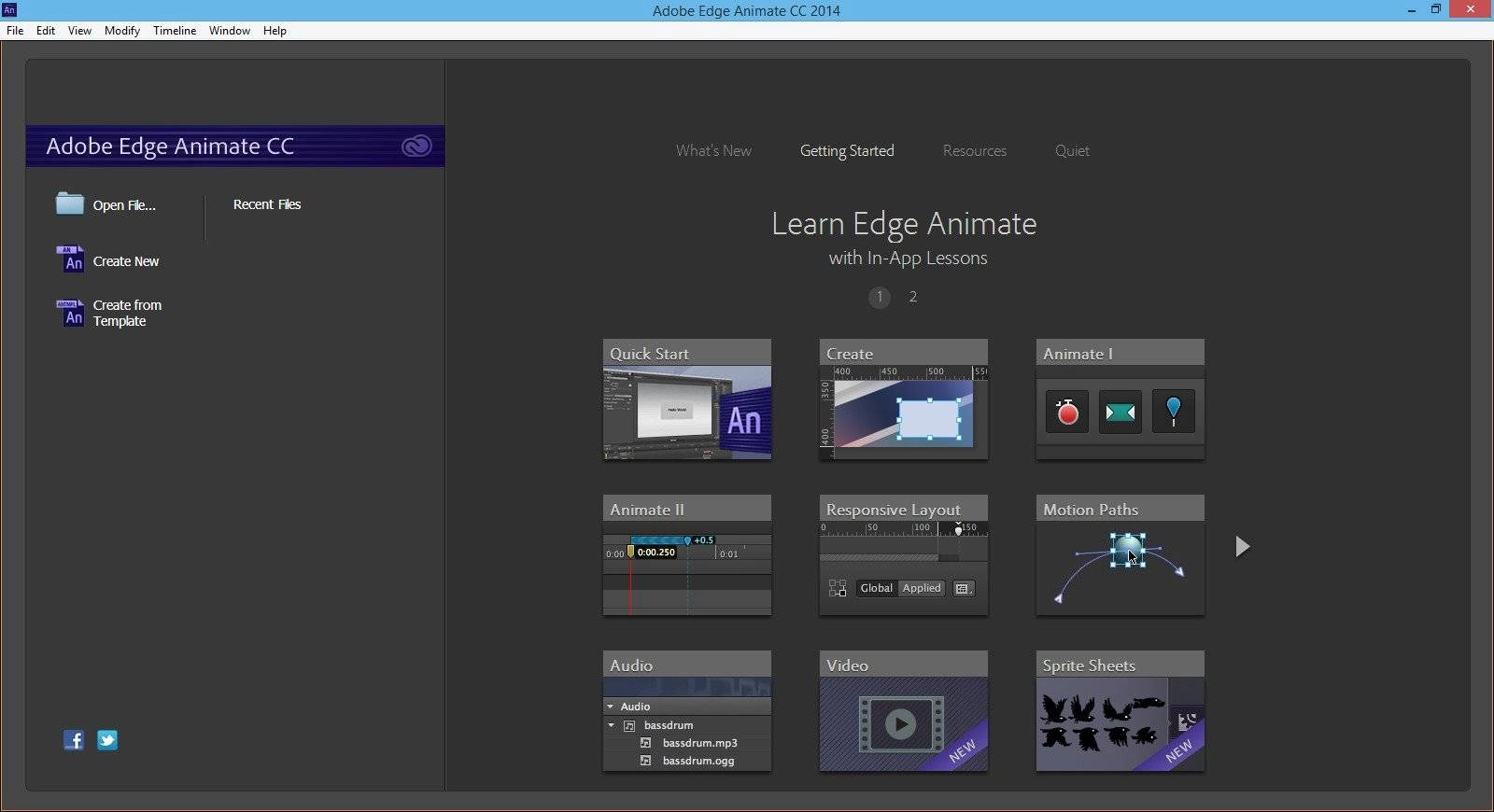Viewport: 1494px width, 812px height.
Task: Open the File menu
Action: (x=15, y=31)
